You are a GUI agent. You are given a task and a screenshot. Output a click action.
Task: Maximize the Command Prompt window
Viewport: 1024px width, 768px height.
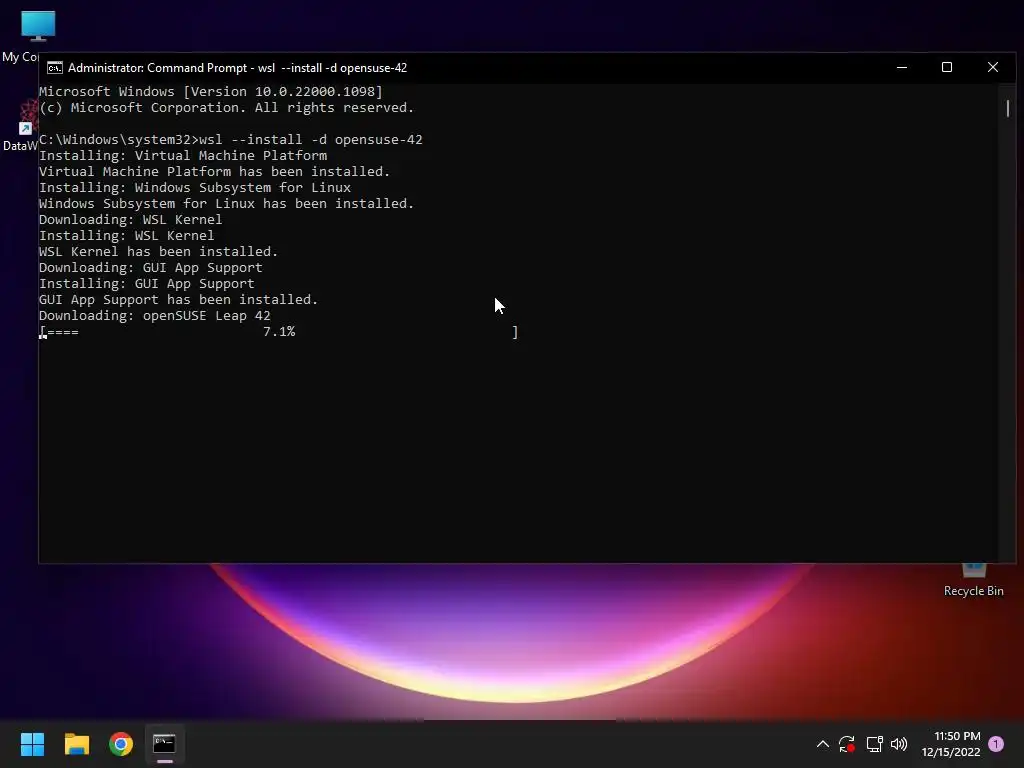tap(947, 67)
